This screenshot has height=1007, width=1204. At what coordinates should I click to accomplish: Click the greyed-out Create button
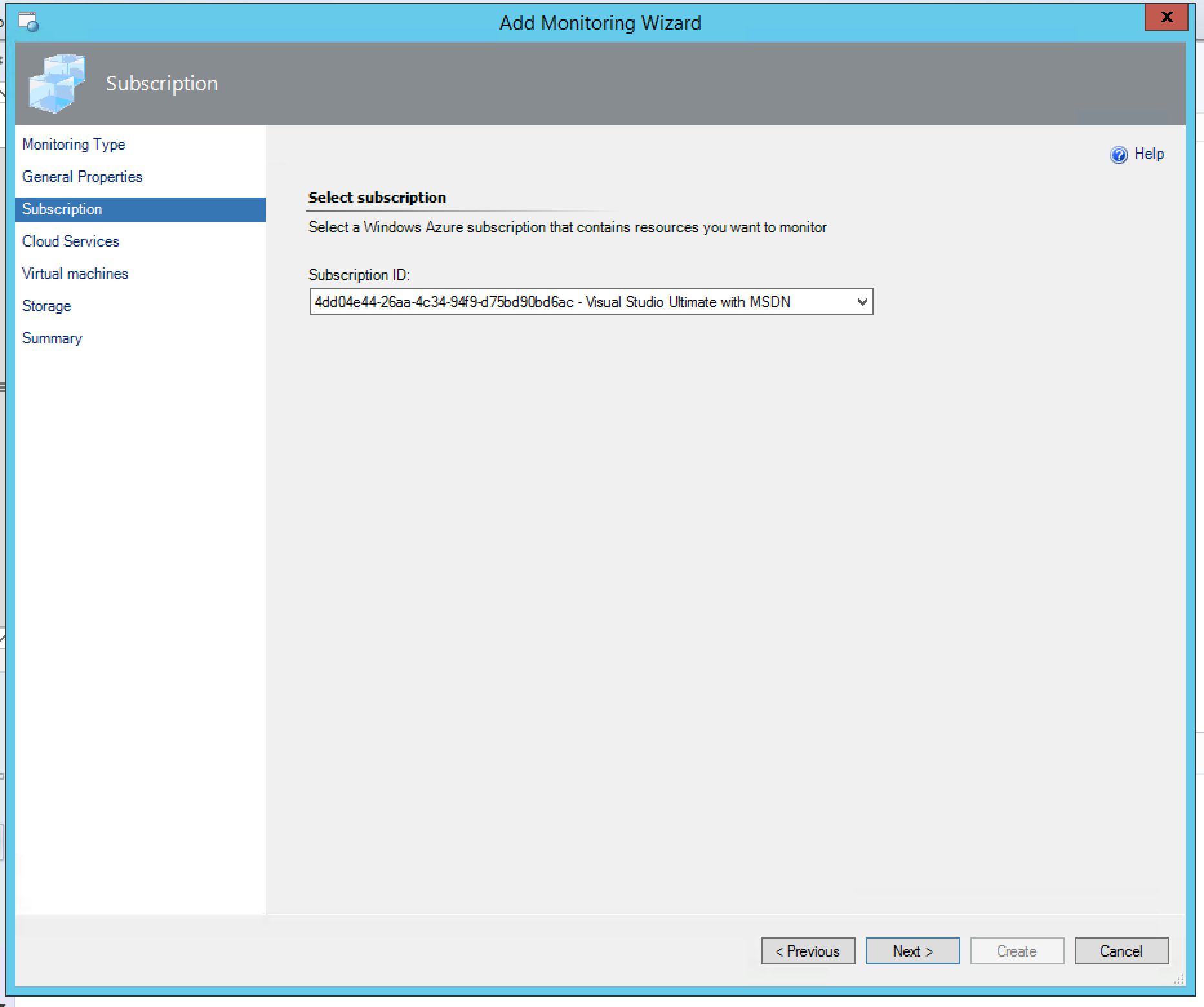pos(1017,951)
